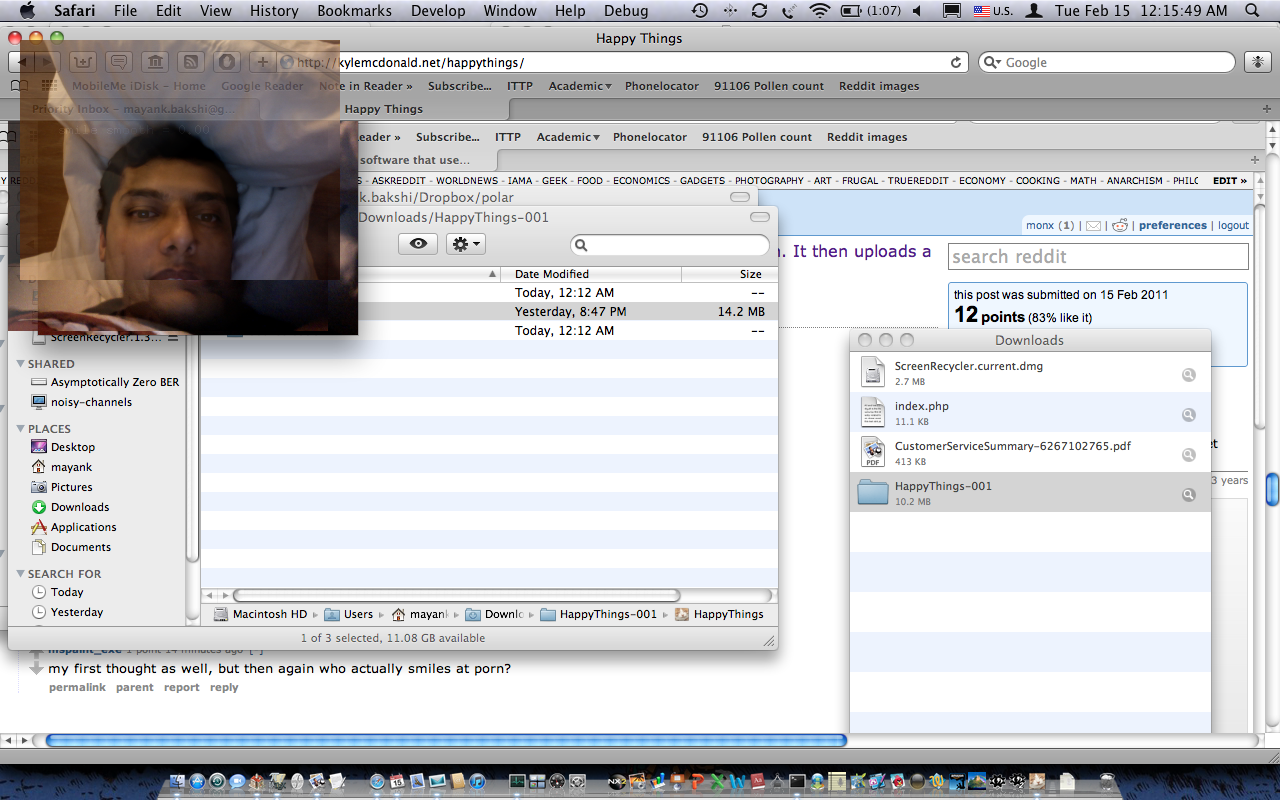1280x800 pixels.
Task: Click the reddit preferences link
Action: [1172, 226]
